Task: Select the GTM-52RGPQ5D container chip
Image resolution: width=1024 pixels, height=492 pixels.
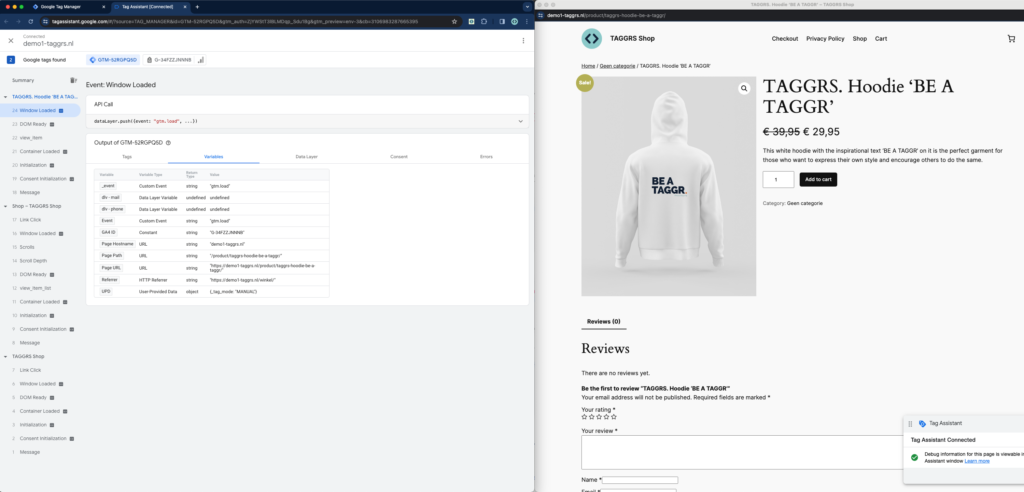Action: coord(114,59)
